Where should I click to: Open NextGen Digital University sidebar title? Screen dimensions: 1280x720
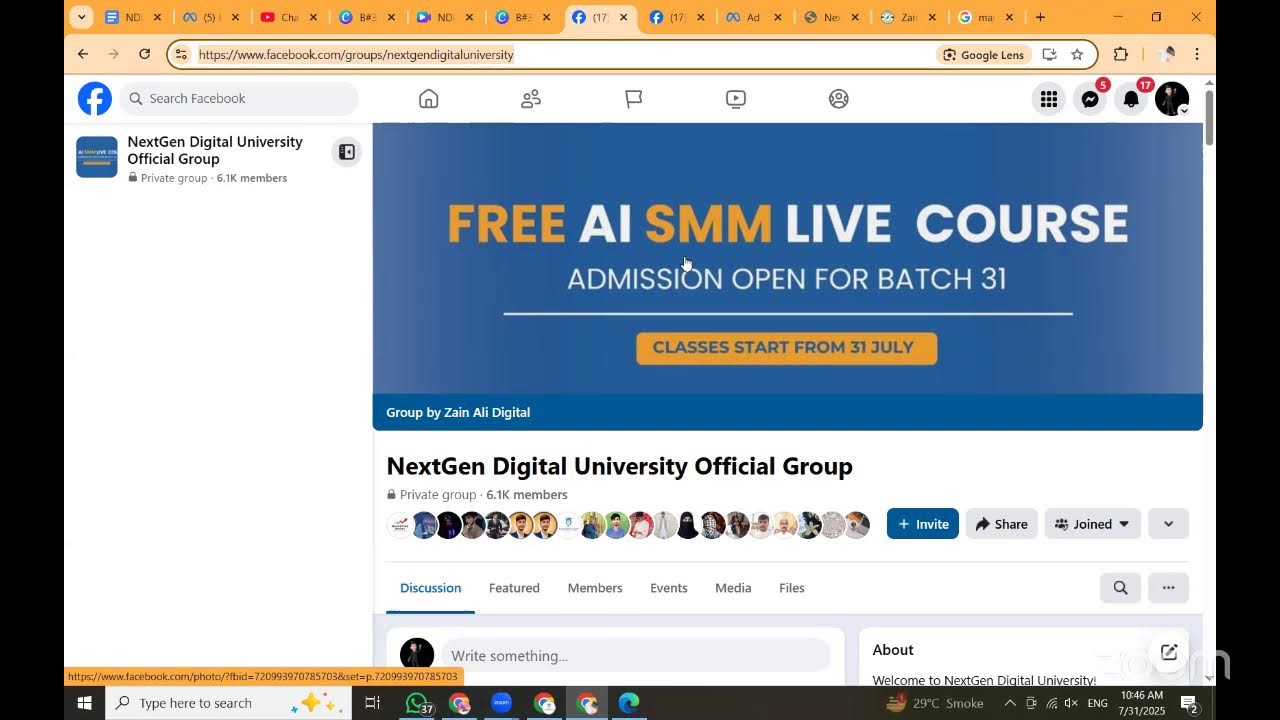point(215,150)
